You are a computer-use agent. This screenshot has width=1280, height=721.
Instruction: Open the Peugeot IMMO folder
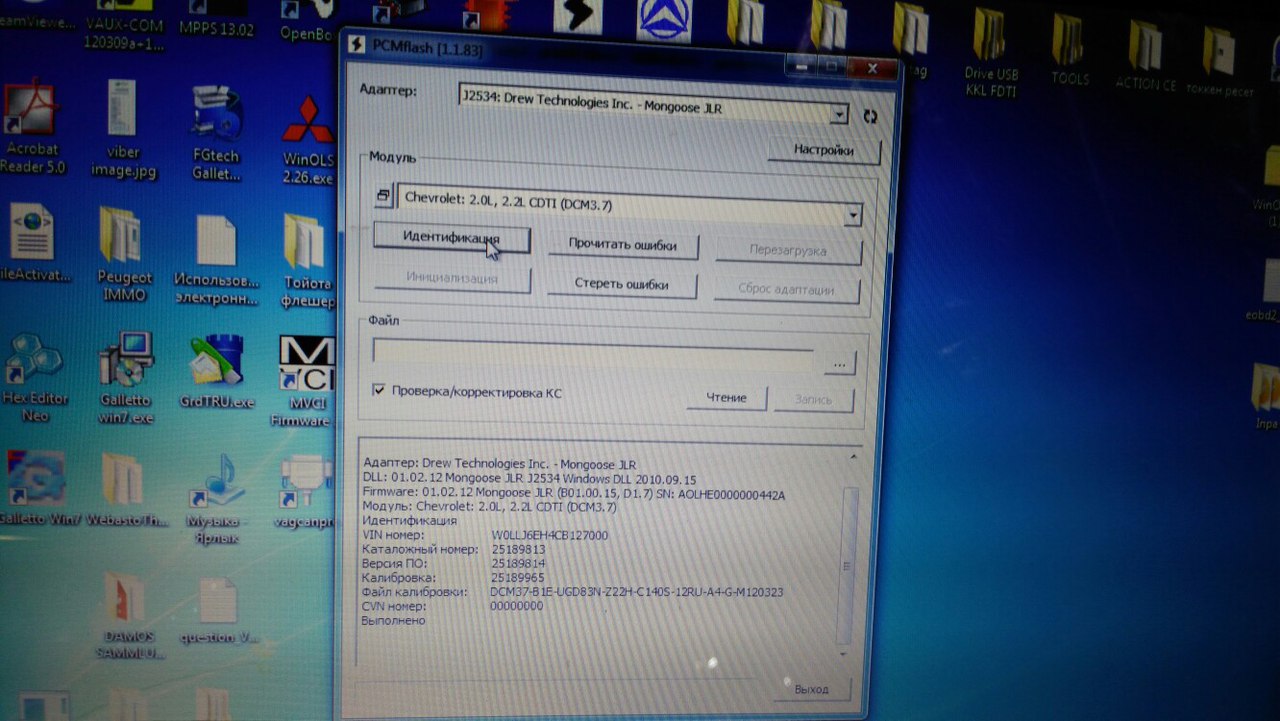coord(124,254)
